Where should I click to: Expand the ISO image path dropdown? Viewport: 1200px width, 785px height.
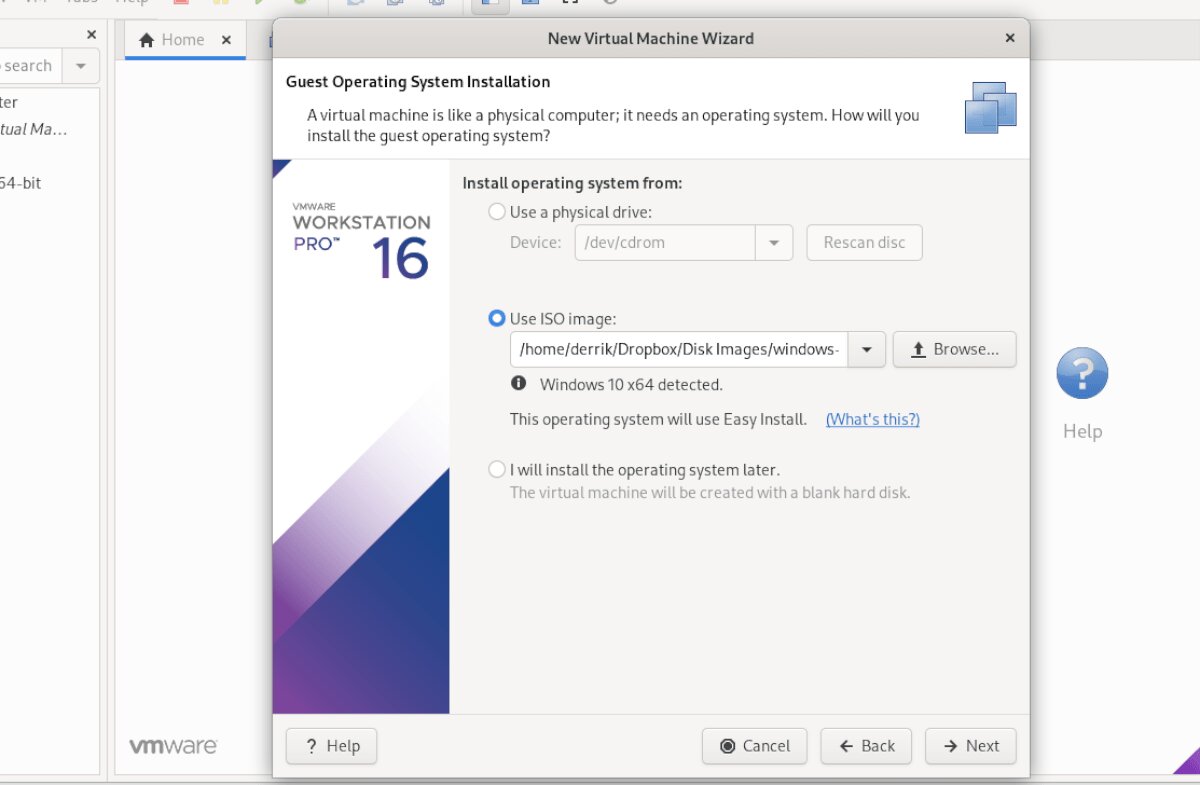click(x=866, y=349)
